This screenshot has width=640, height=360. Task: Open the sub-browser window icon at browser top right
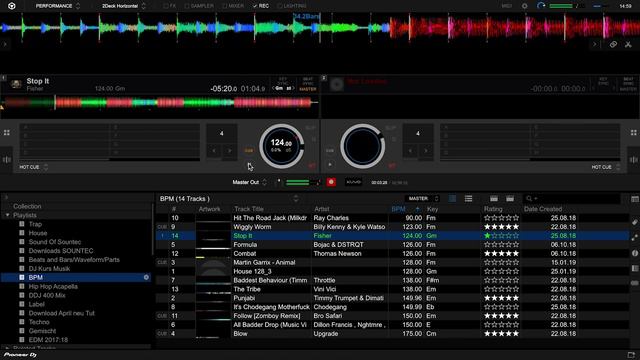[635, 199]
